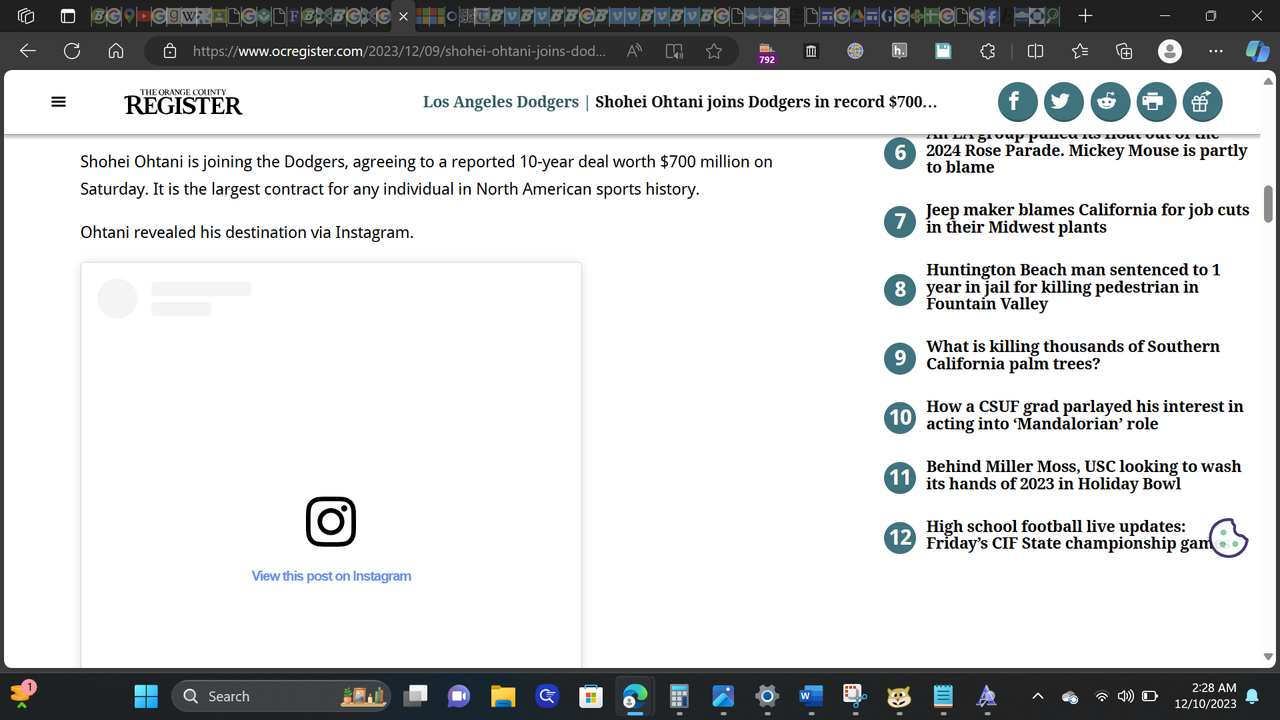This screenshot has width=1280, height=720.
Task: Click the gift article icon
Action: tap(1202, 102)
